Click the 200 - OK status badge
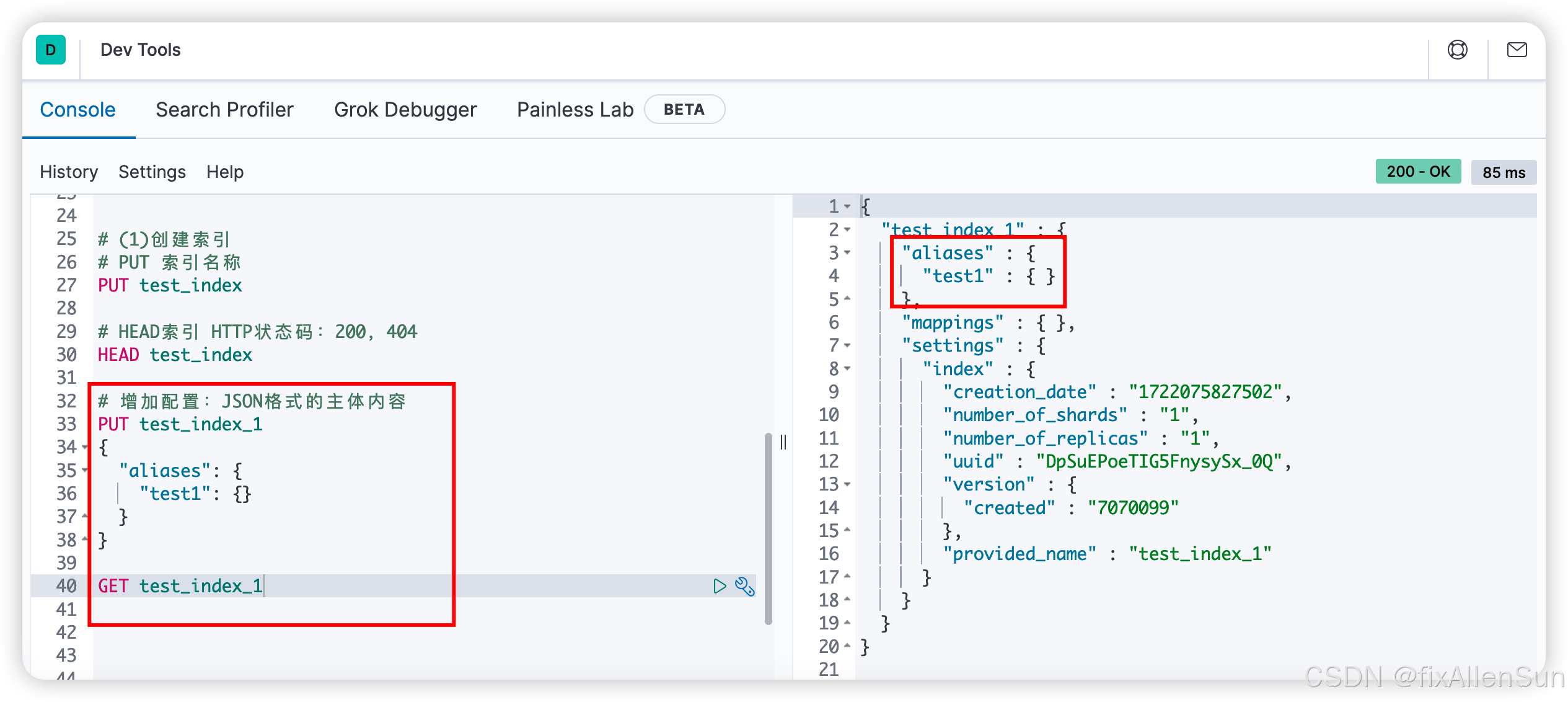Screen dimensions: 1568x702 [x=1418, y=172]
